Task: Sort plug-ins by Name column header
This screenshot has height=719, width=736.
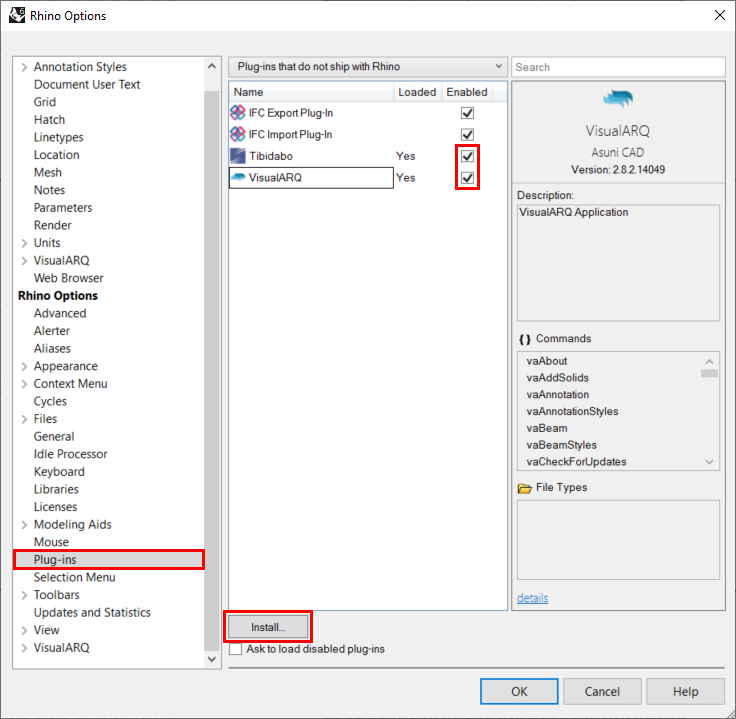Action: point(311,92)
